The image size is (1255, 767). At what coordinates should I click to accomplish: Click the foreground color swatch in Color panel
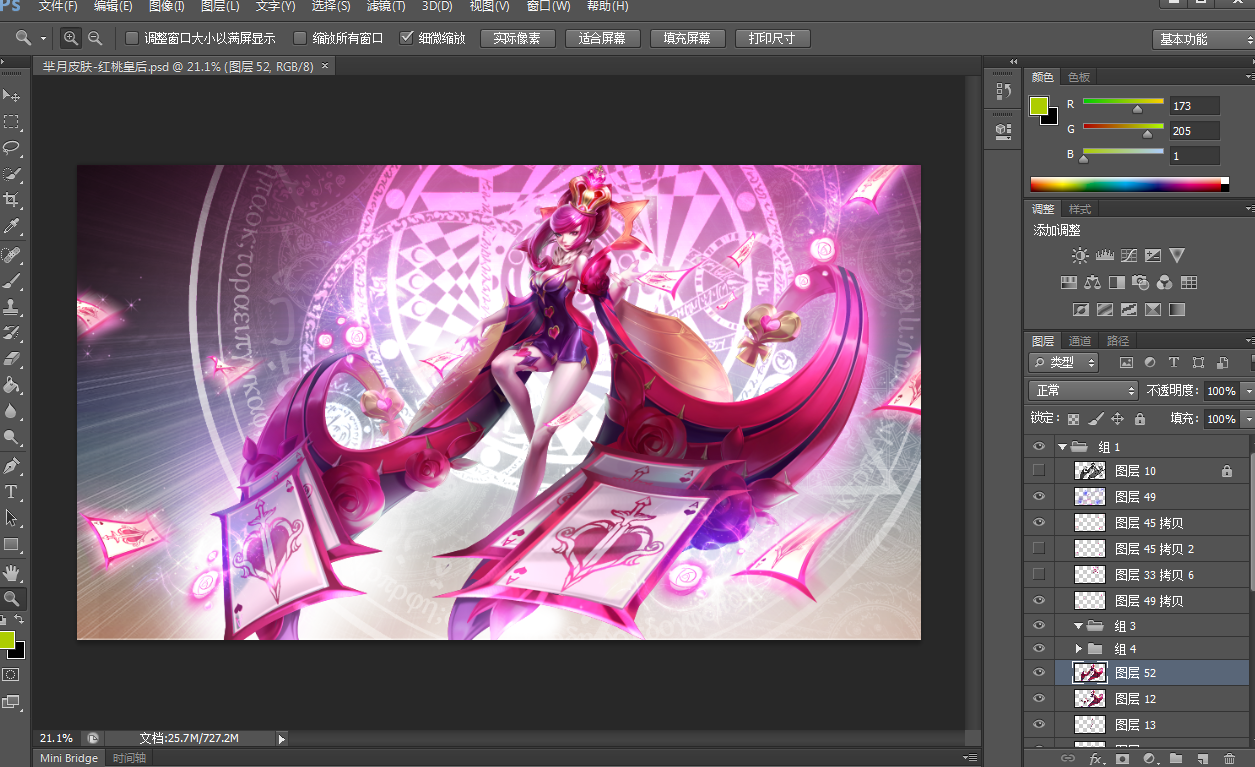[x=1039, y=105]
